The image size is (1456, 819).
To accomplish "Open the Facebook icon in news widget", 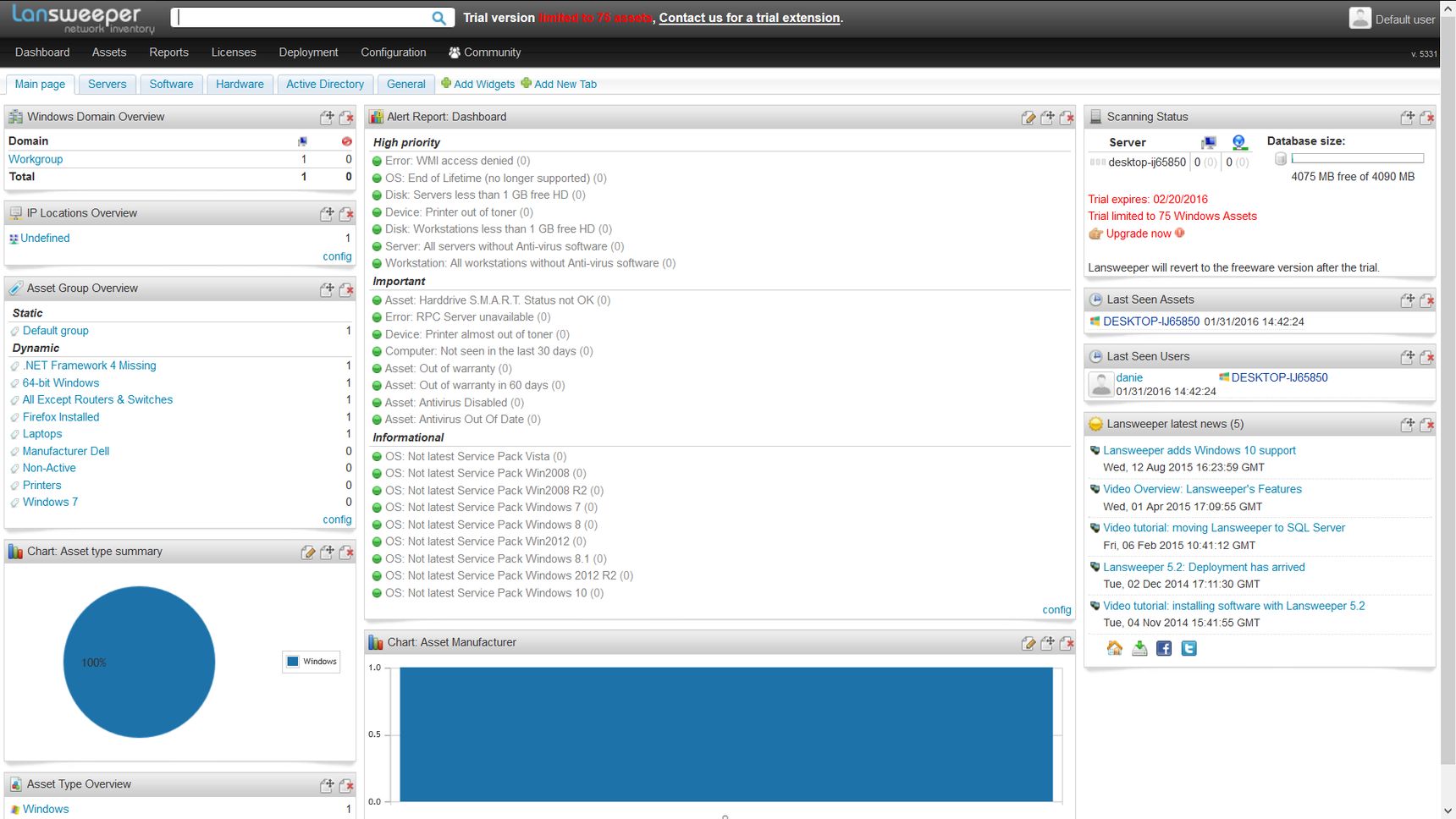I will click(1164, 648).
